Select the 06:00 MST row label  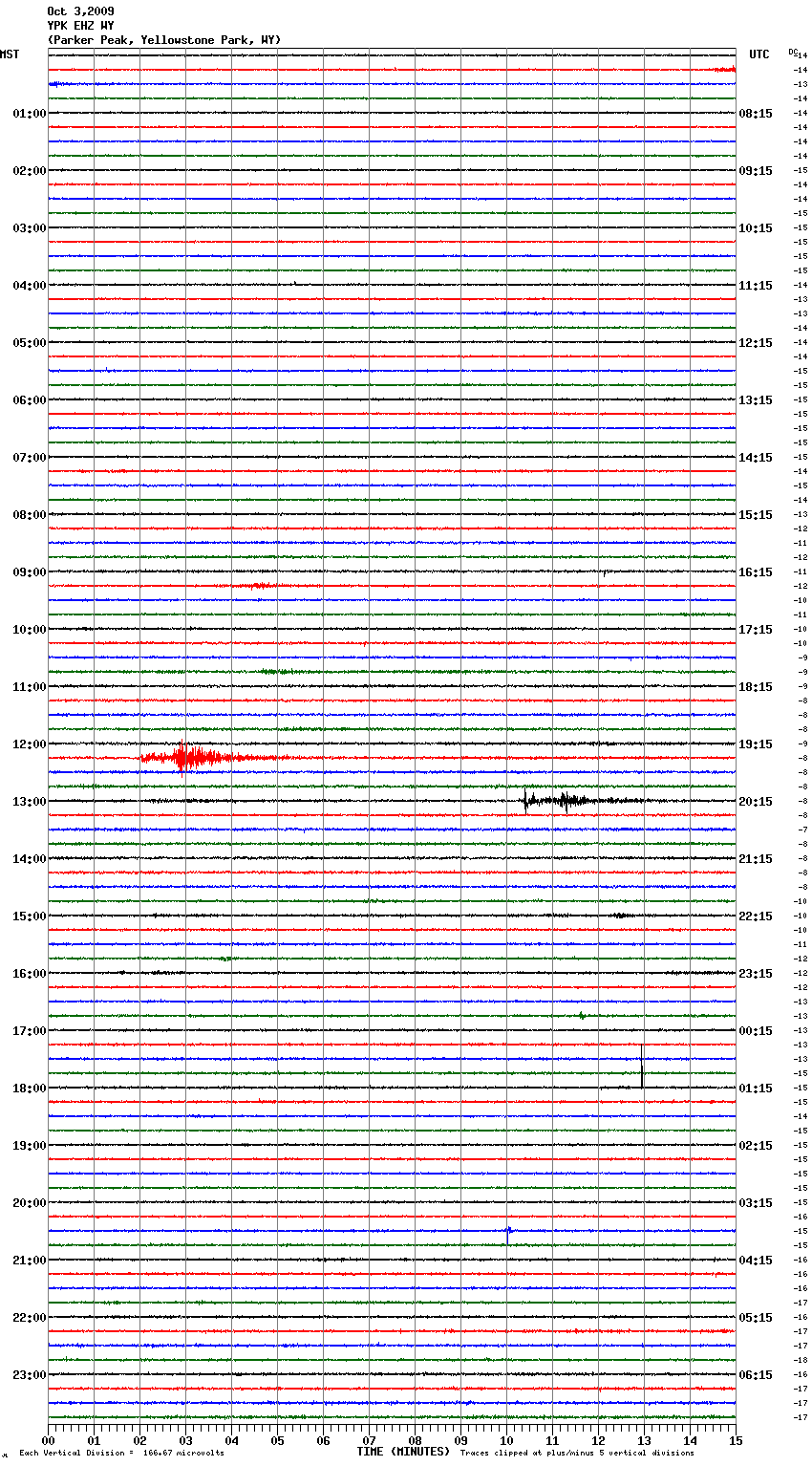pos(29,400)
